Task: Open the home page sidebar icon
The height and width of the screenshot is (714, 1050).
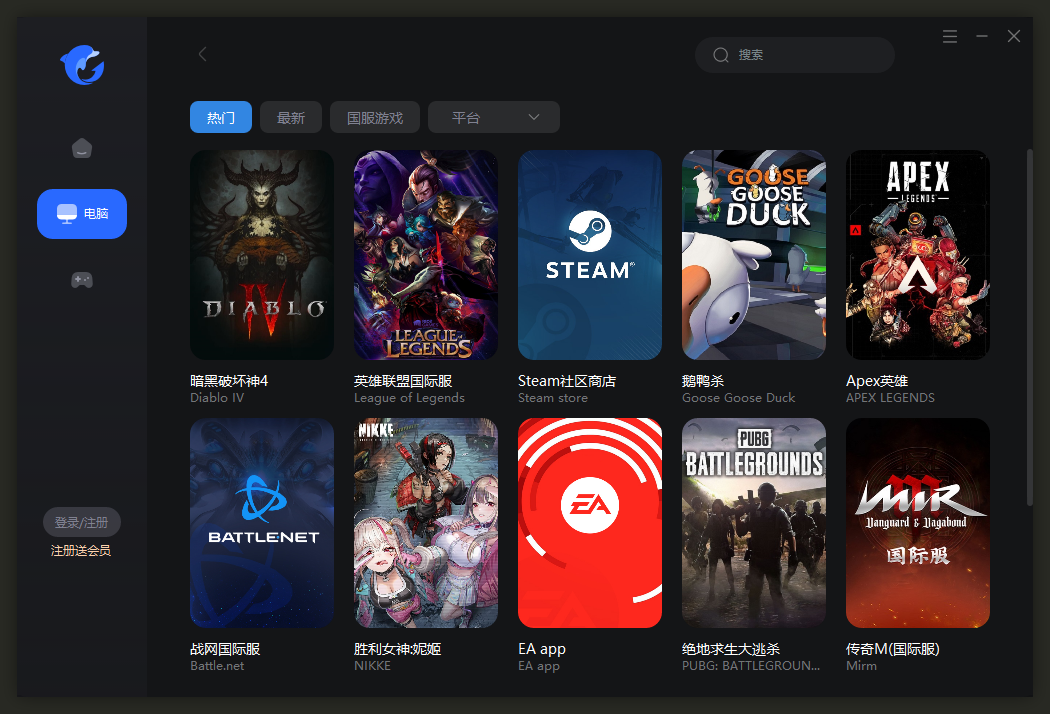Action: [82, 148]
